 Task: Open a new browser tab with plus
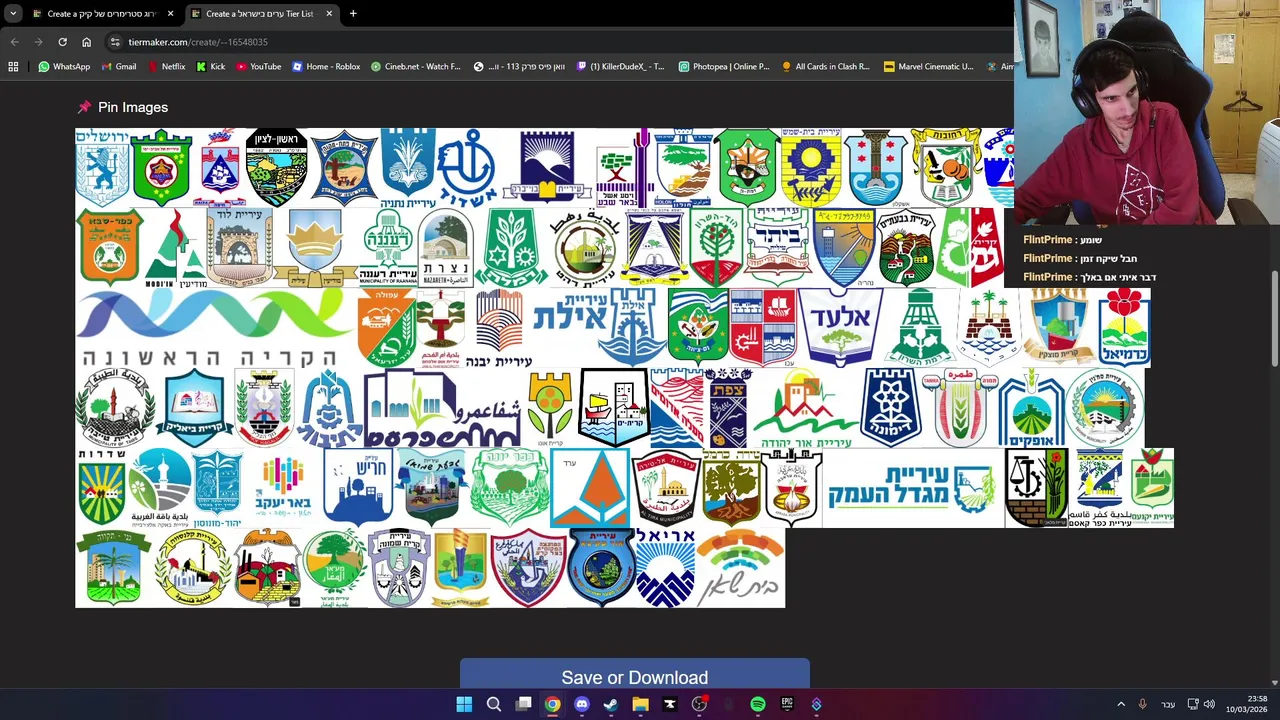coord(353,14)
